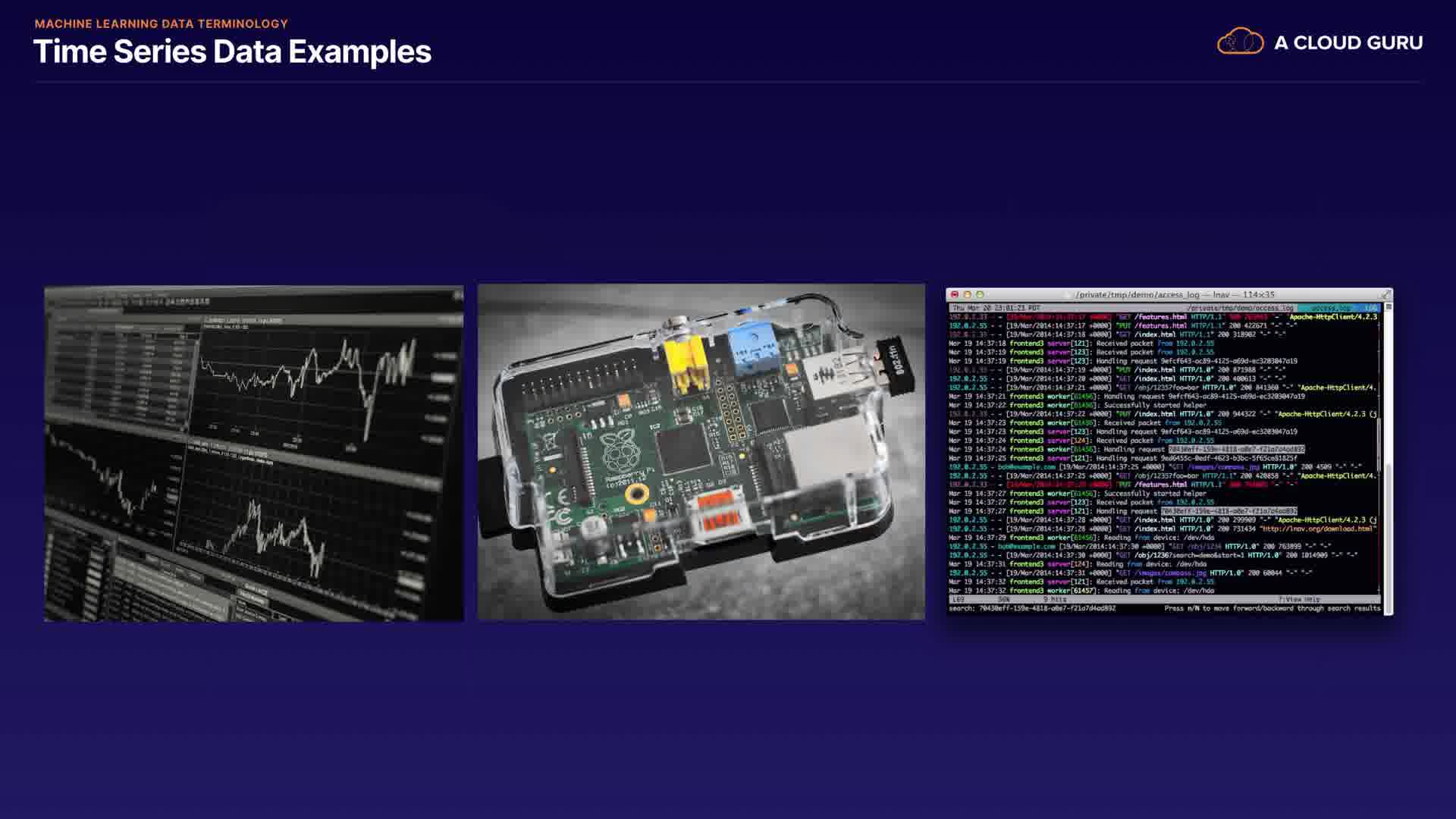Open the stock chart monitor image
The width and height of the screenshot is (1456, 819).
(x=253, y=453)
